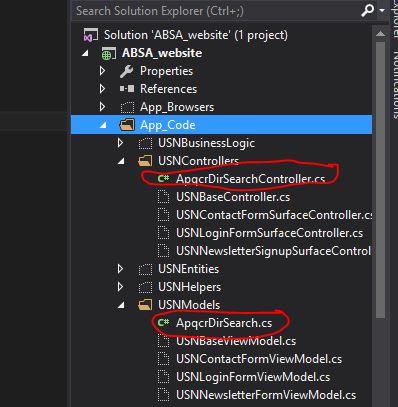Expand the USNHelpers folder

click(x=121, y=287)
